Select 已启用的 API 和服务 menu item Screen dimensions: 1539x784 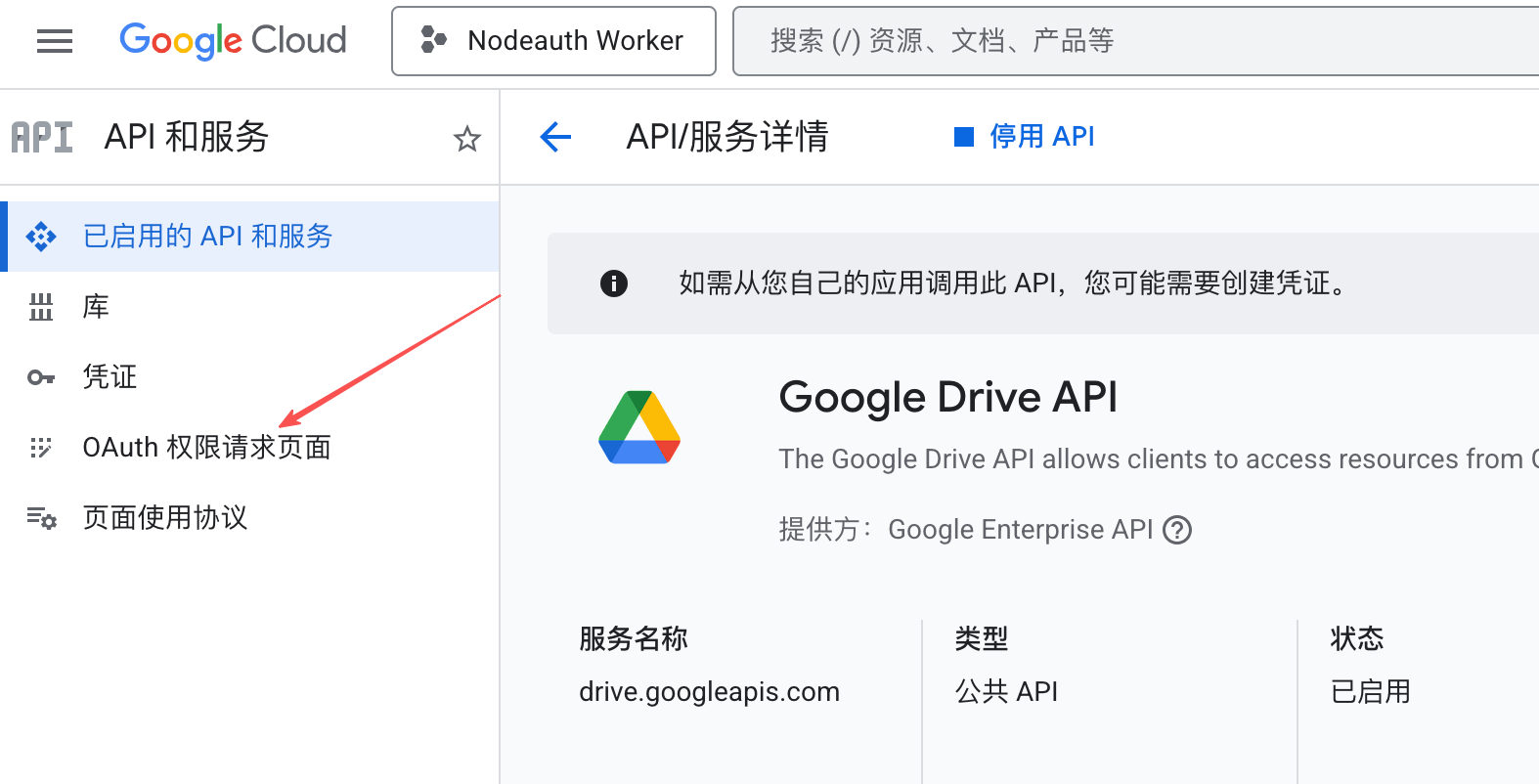tap(207, 237)
